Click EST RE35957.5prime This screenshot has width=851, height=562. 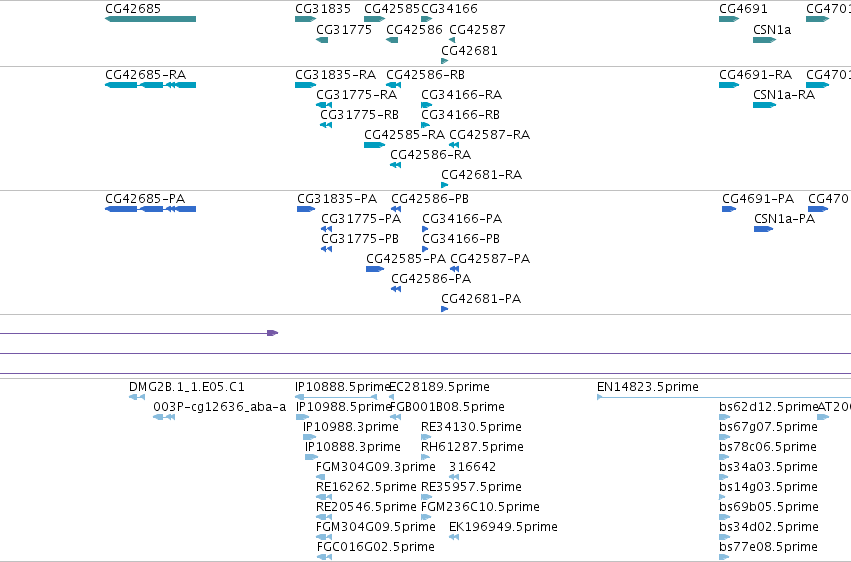(427, 497)
